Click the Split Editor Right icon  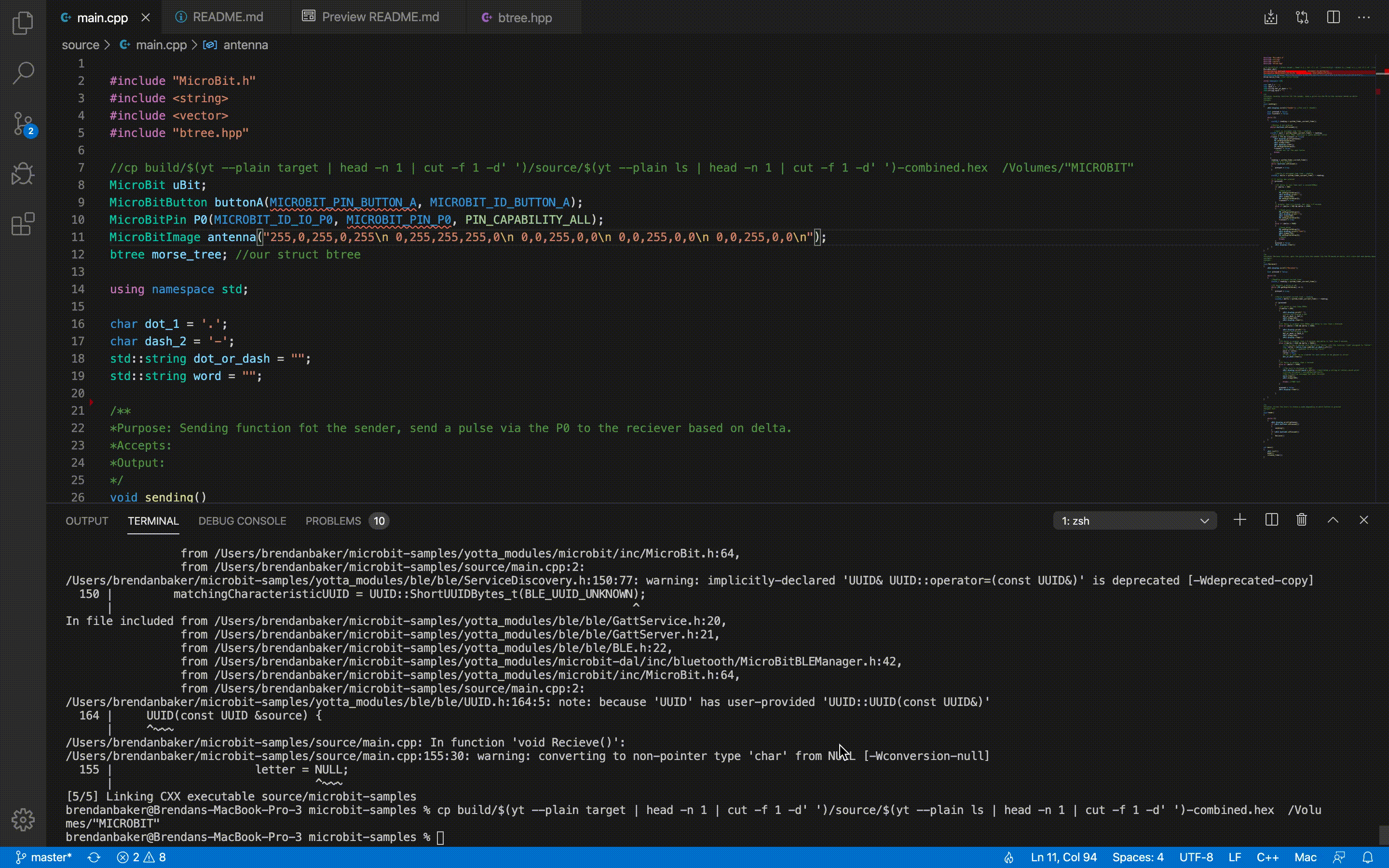point(1334,17)
